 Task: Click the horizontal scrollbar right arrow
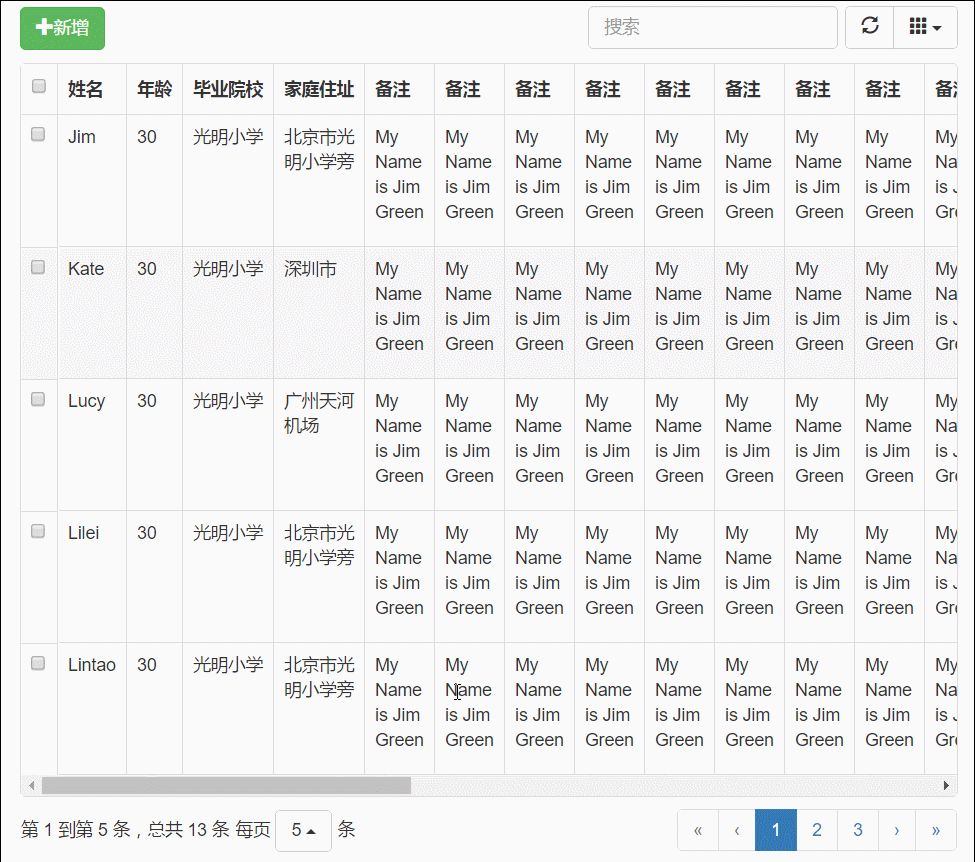(946, 786)
